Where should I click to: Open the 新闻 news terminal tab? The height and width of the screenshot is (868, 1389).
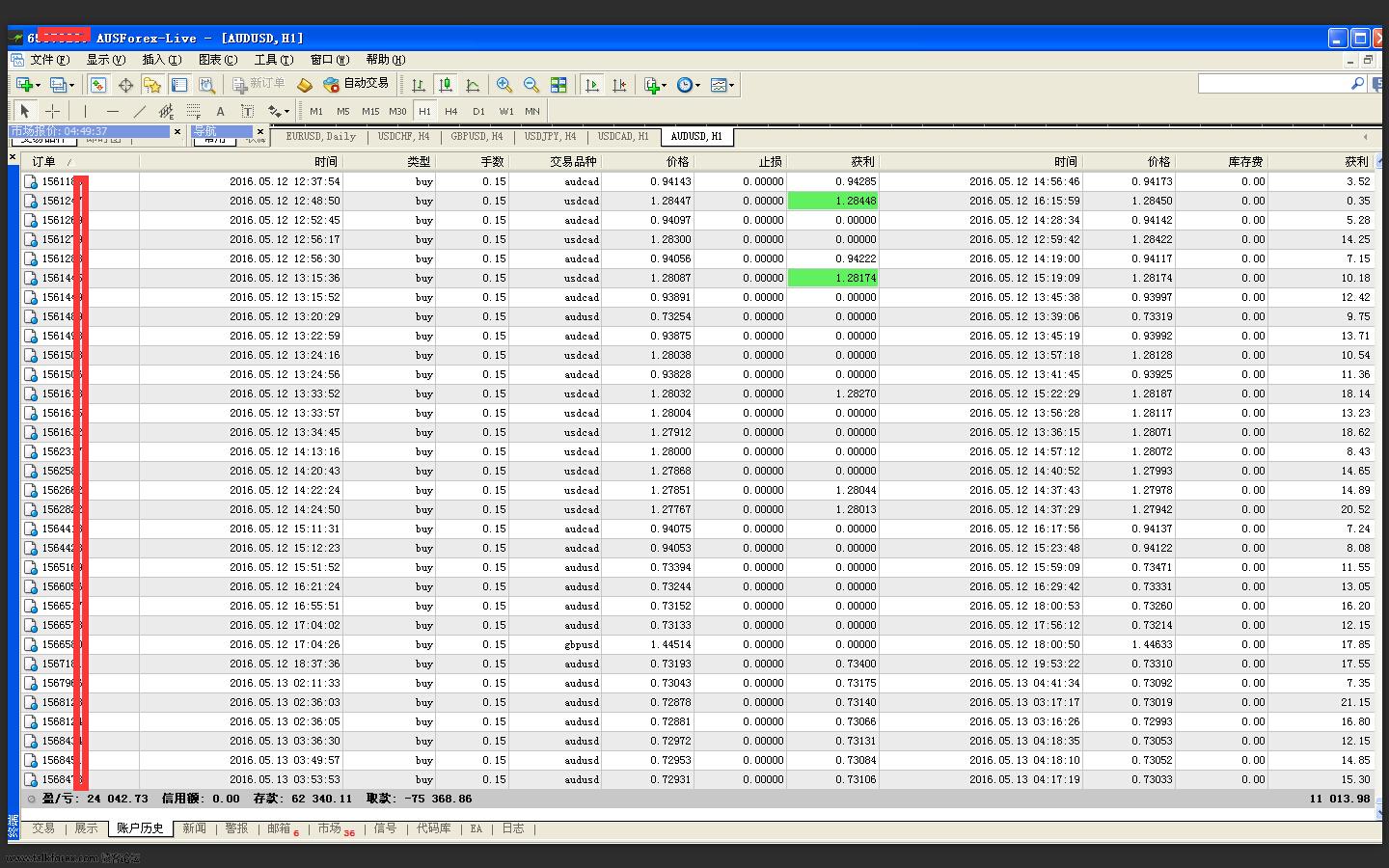click(x=194, y=828)
